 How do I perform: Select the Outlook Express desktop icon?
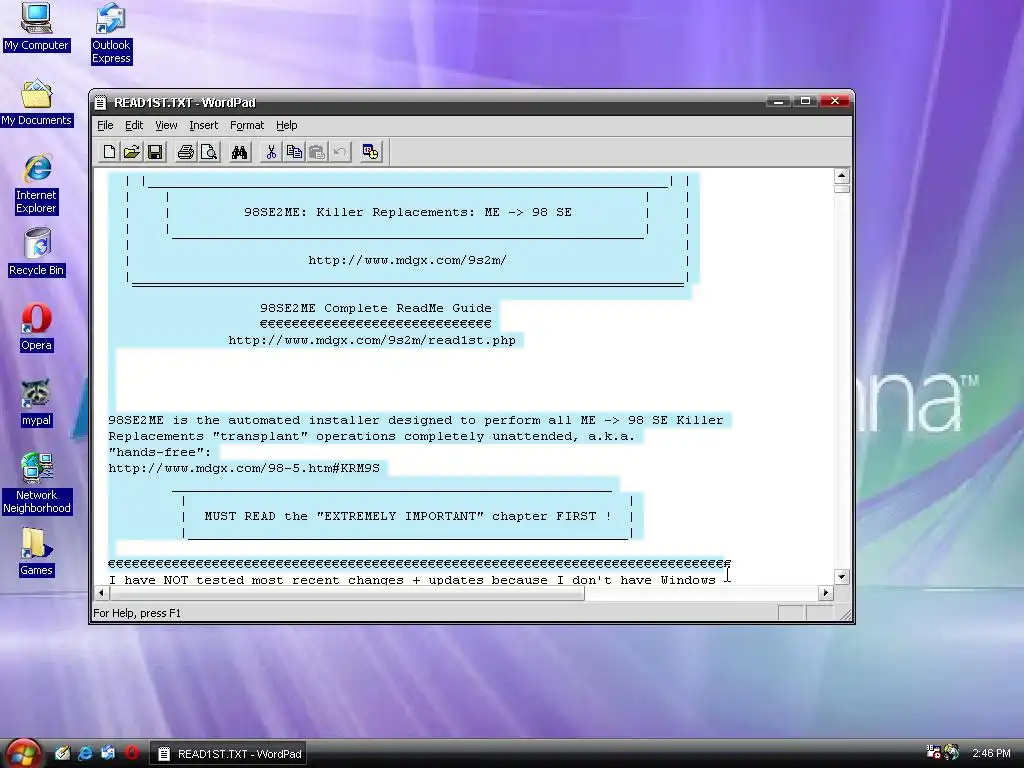(x=111, y=33)
